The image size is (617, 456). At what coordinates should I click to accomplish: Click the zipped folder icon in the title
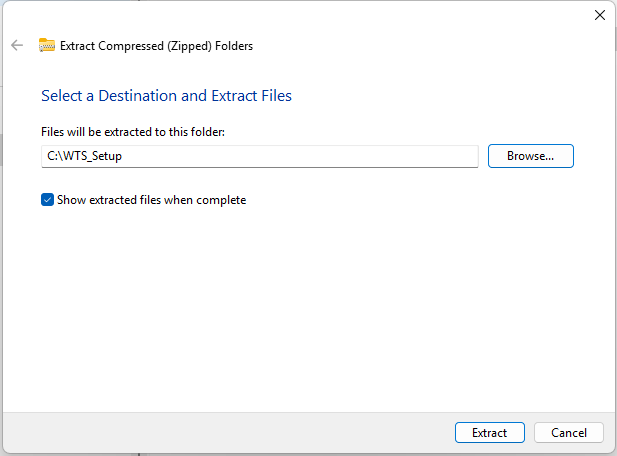click(x=47, y=45)
